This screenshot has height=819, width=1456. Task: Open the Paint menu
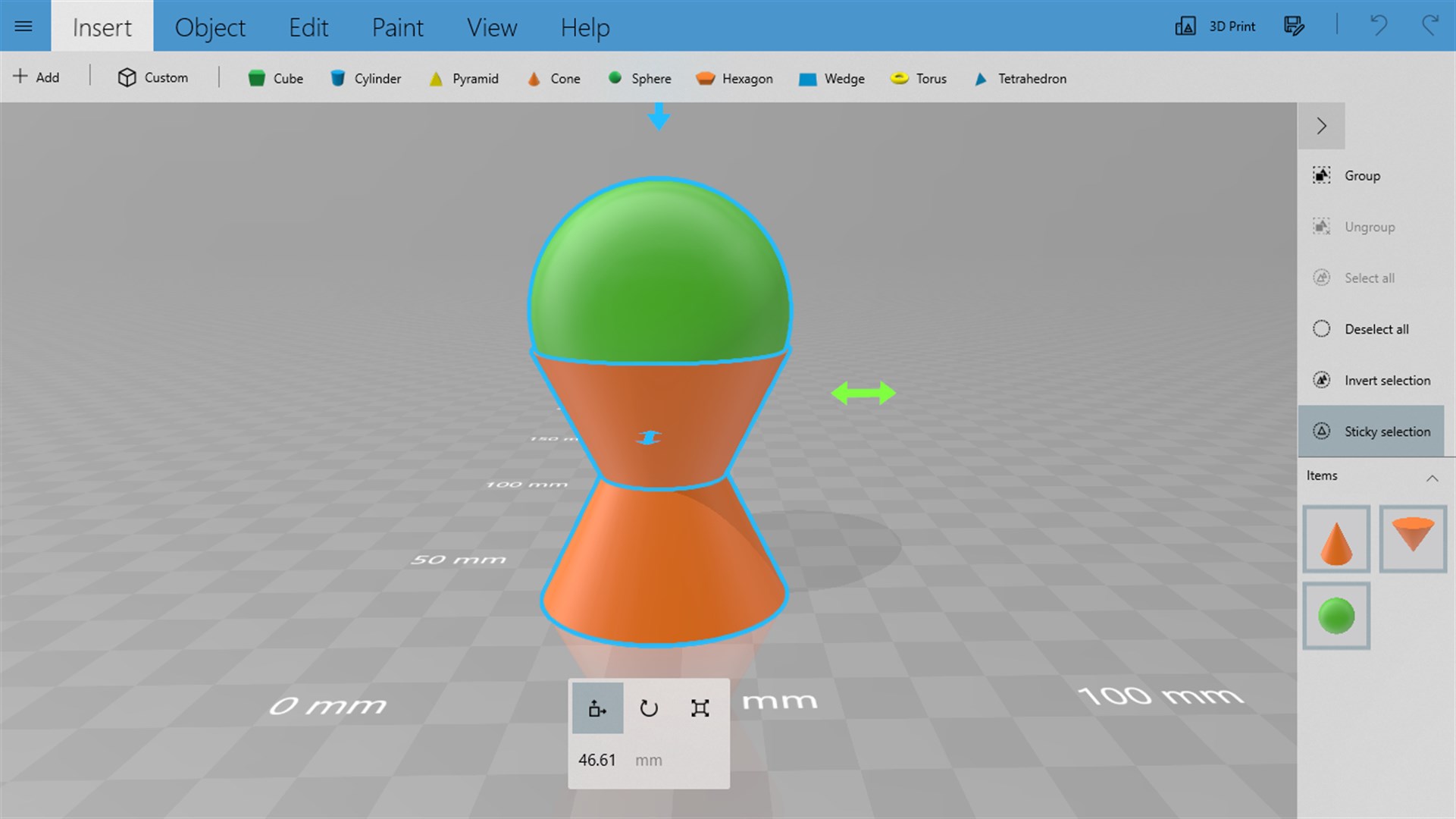397,27
